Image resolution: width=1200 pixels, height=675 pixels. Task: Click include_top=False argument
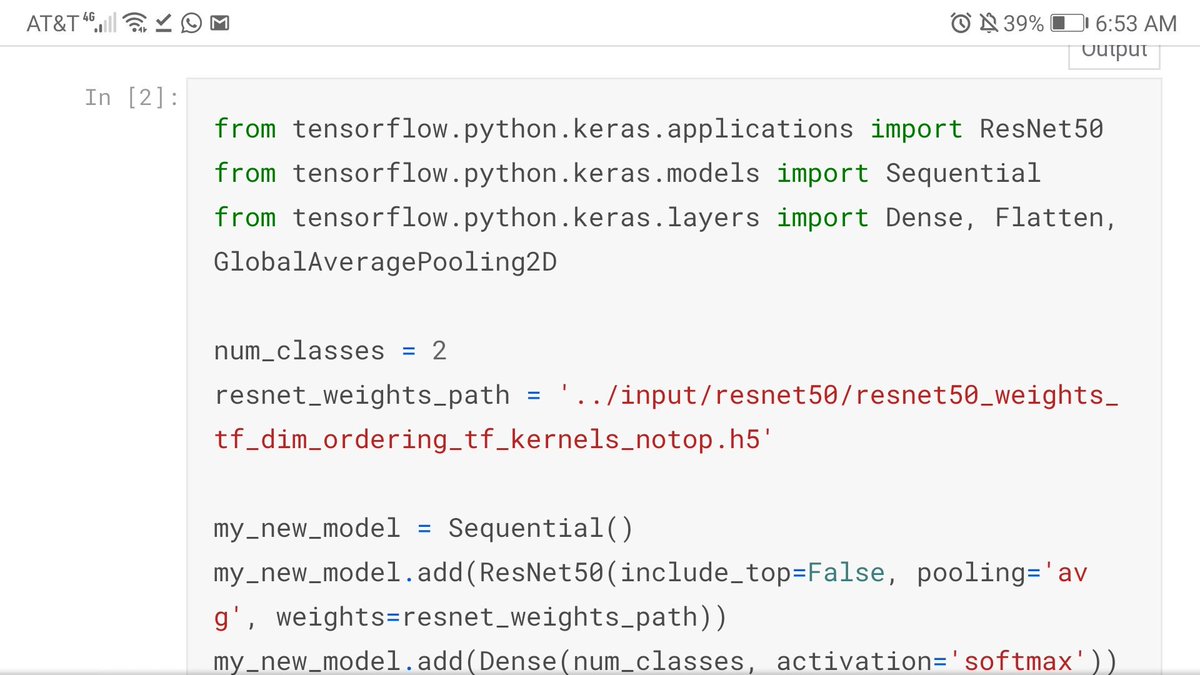point(754,573)
